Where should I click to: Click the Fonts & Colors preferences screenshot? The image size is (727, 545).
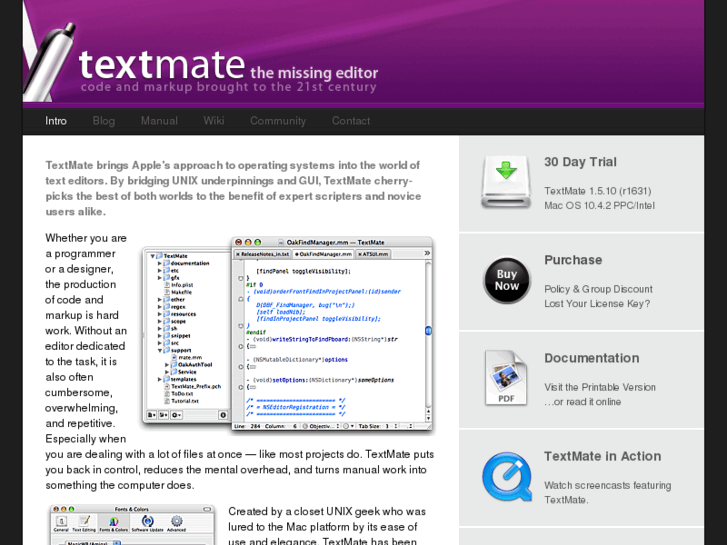pyautogui.click(x=132, y=525)
